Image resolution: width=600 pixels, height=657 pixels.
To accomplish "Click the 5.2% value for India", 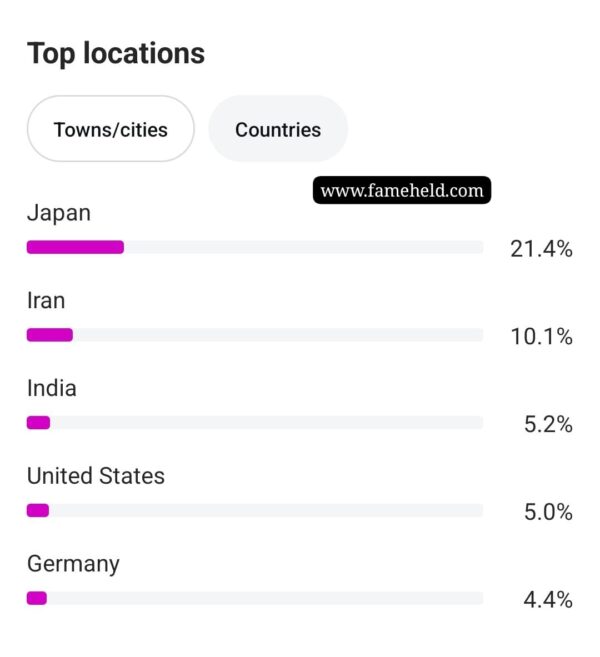I will [548, 425].
